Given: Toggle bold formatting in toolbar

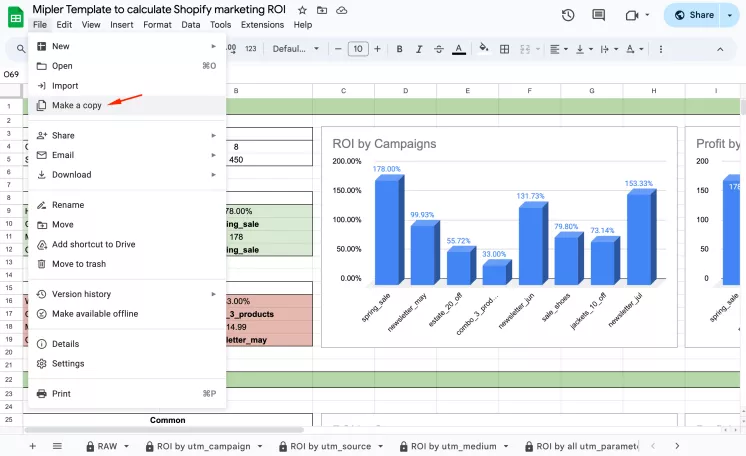Looking at the screenshot, I should [400, 48].
